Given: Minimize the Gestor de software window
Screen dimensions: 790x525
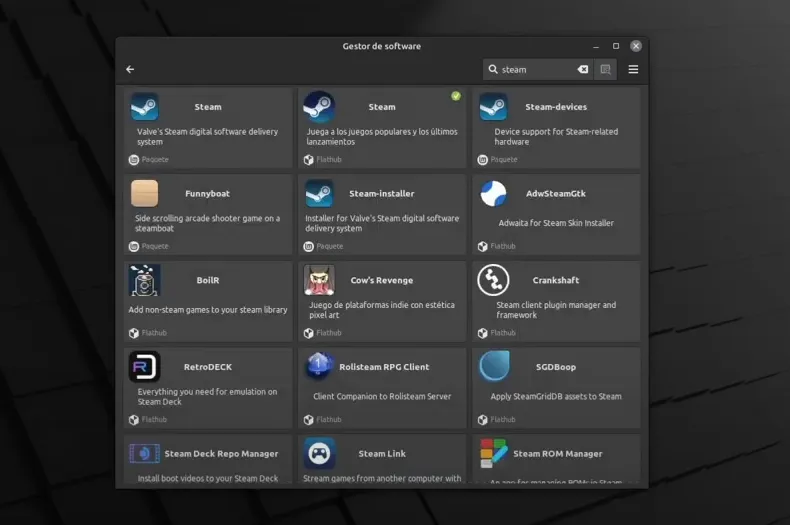Looking at the screenshot, I should click(x=596, y=46).
